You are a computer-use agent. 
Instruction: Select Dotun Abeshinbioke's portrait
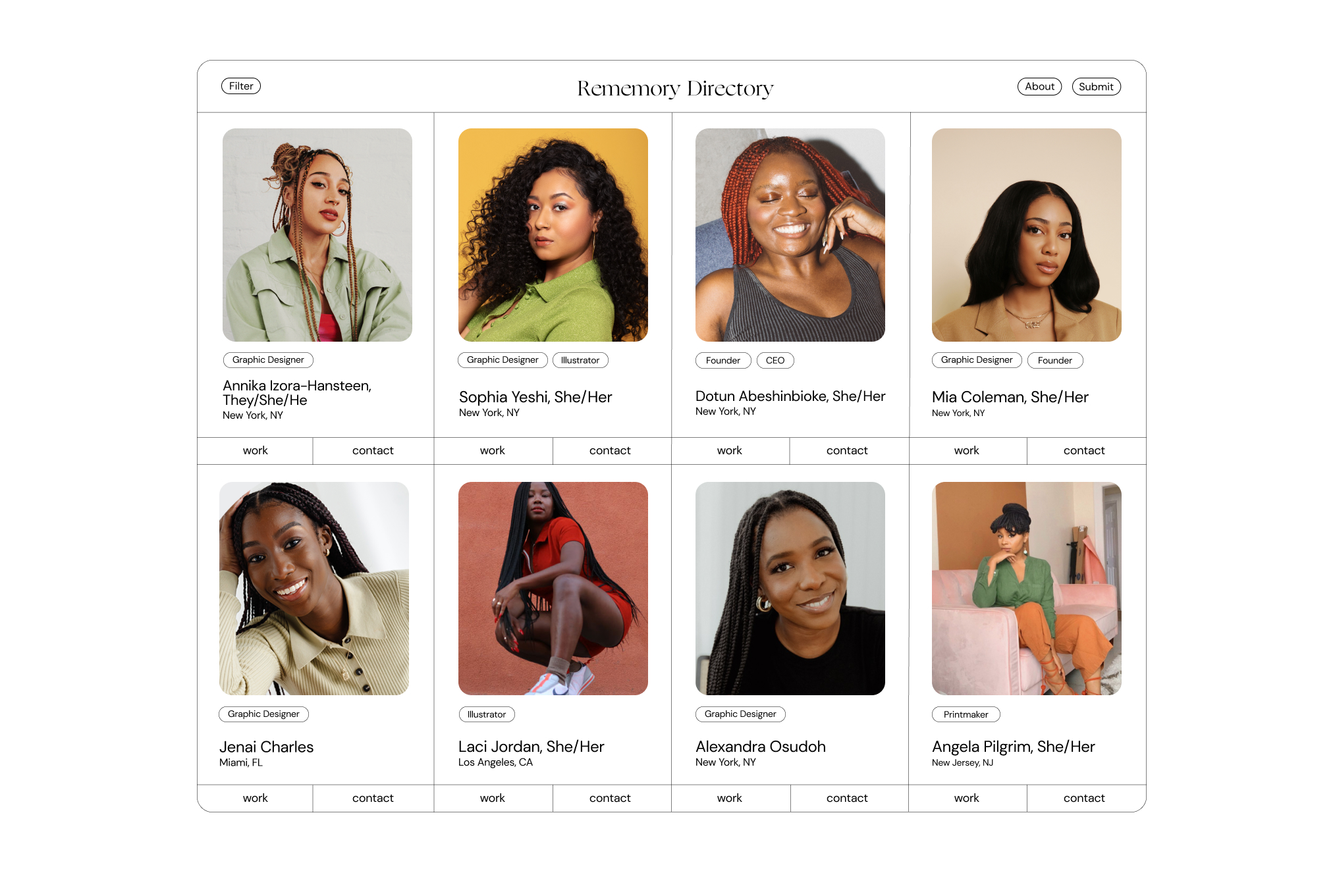coord(790,235)
